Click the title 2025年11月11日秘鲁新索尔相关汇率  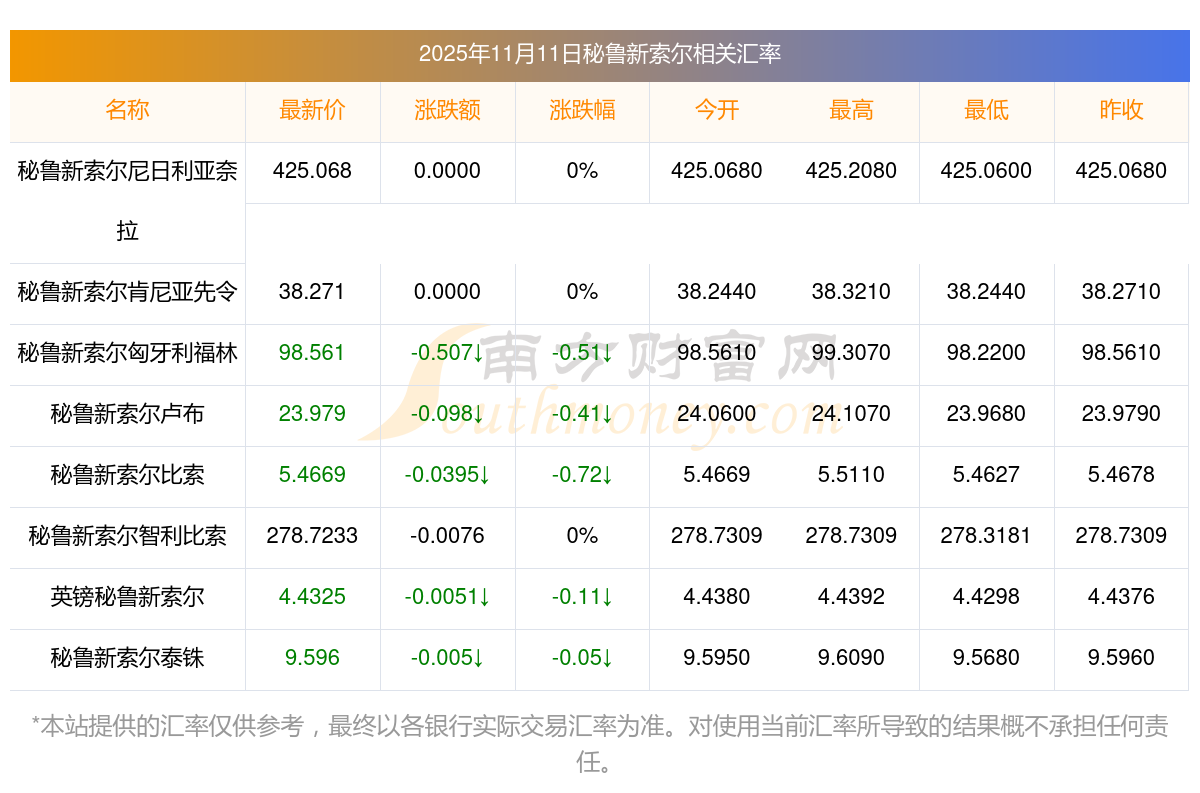pos(600,54)
